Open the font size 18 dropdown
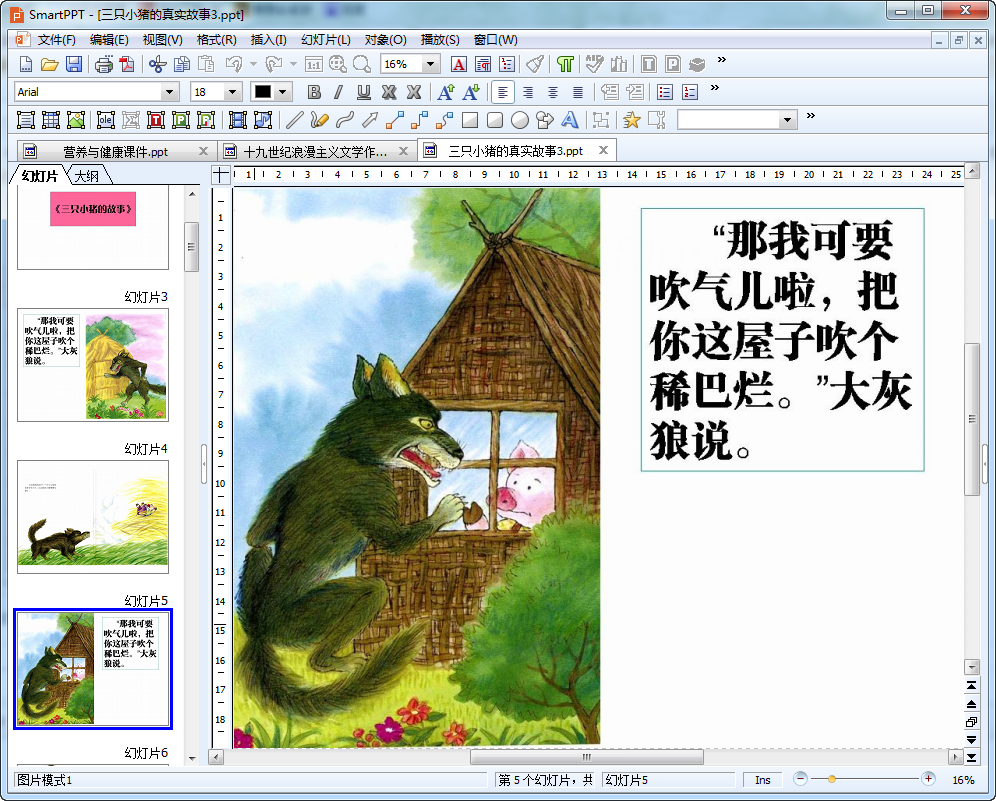Viewport: 996px width, 801px height. point(232,92)
